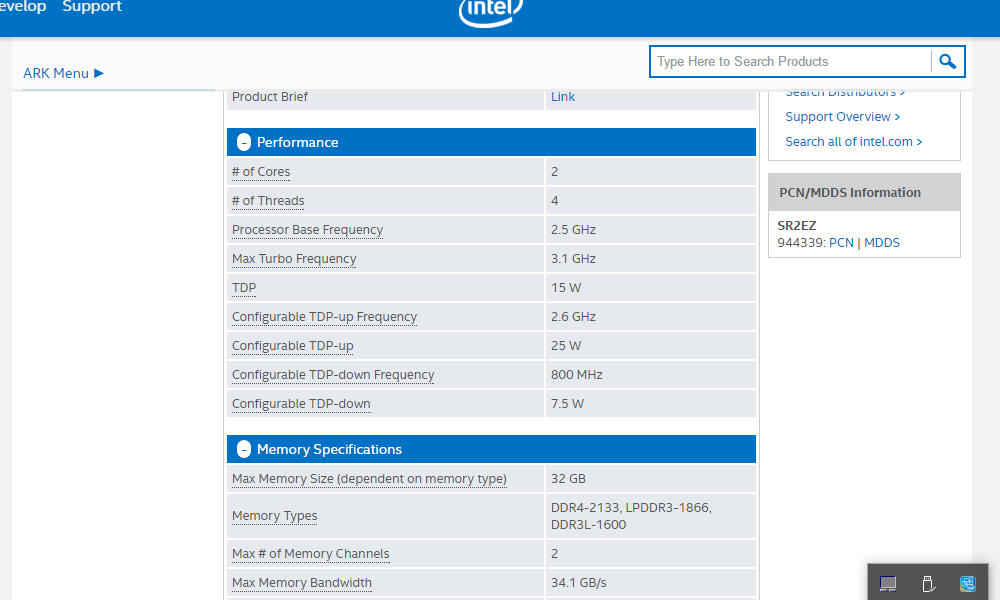Click the # of Cores label
The image size is (1000, 600).
point(261,172)
